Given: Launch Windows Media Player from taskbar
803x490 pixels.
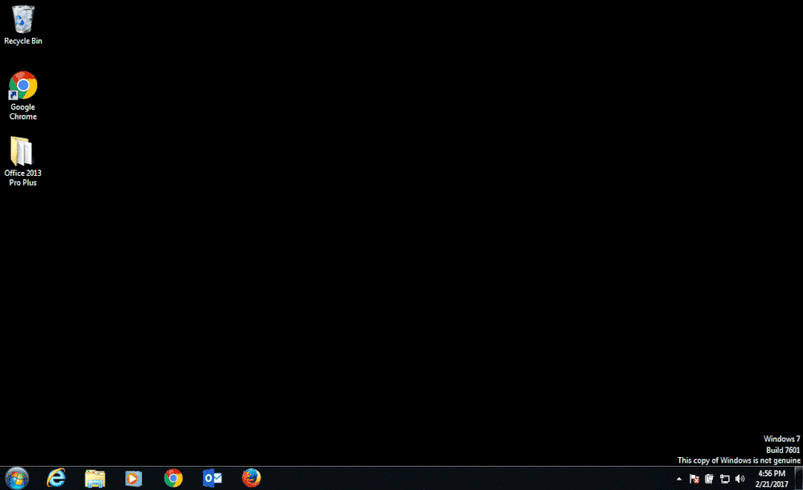Looking at the screenshot, I should point(134,478).
